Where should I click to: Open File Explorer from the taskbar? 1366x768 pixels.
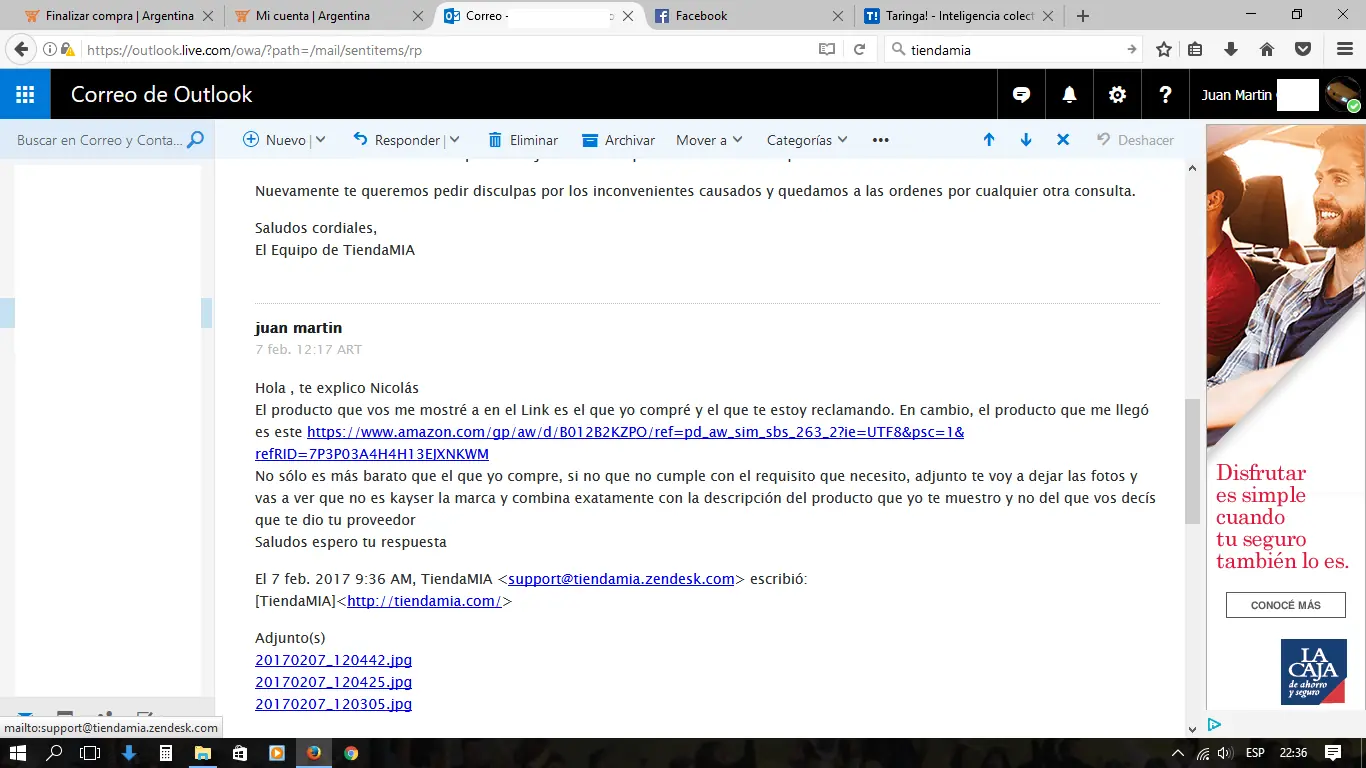pos(203,753)
